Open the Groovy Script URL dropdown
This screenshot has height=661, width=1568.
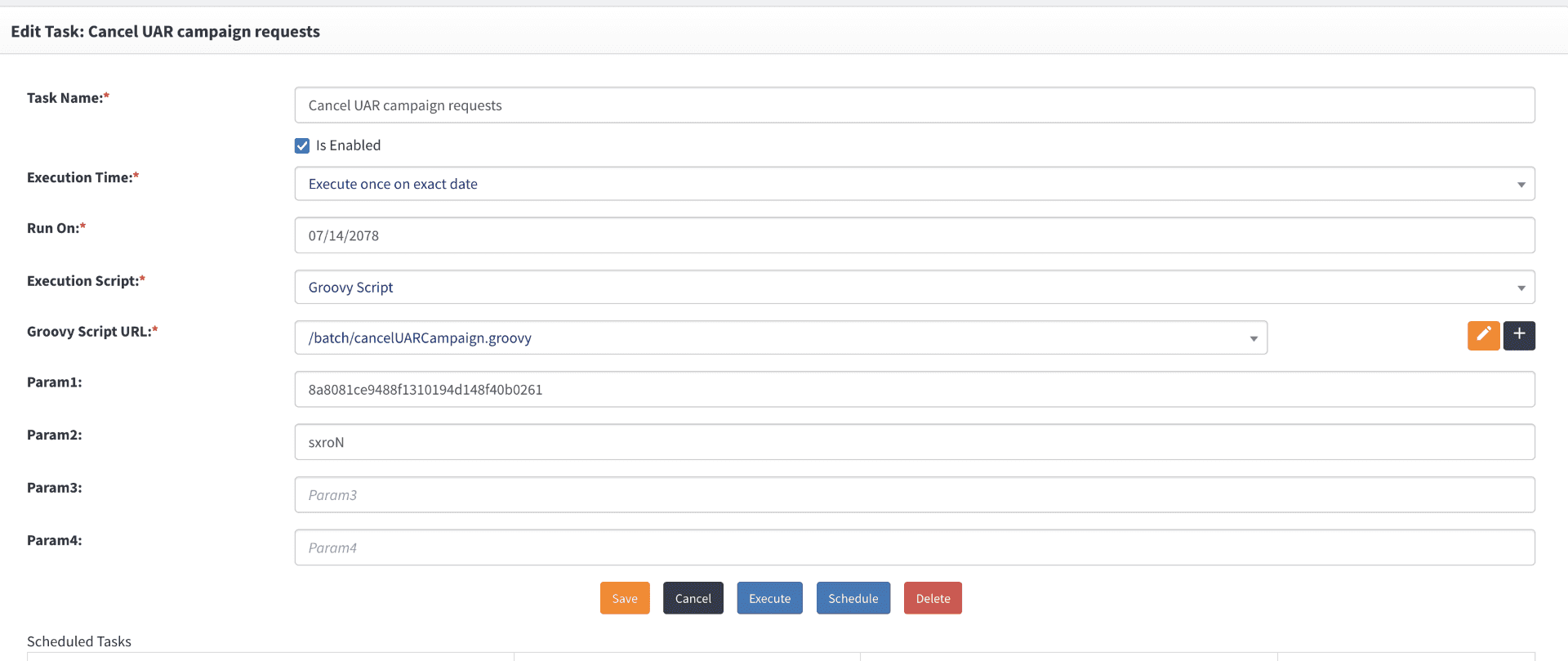pos(781,337)
